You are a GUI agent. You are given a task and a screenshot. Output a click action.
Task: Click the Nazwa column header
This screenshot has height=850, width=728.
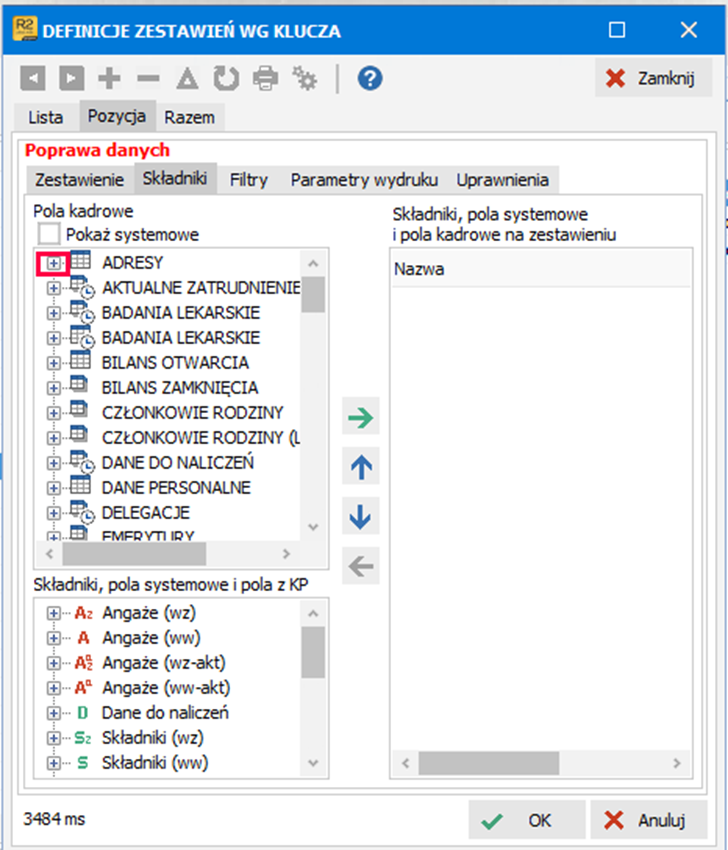point(541,269)
